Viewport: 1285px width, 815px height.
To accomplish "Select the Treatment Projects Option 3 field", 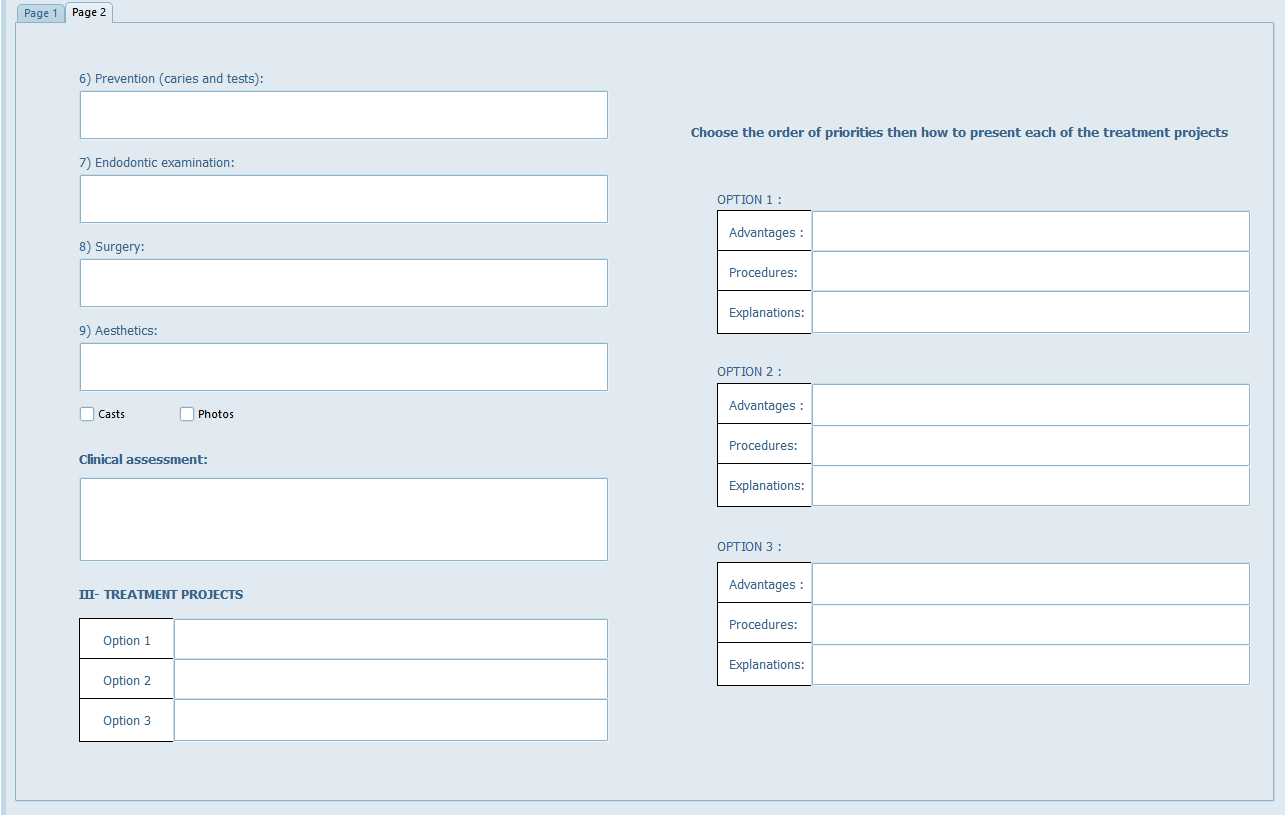I will tap(390, 720).
